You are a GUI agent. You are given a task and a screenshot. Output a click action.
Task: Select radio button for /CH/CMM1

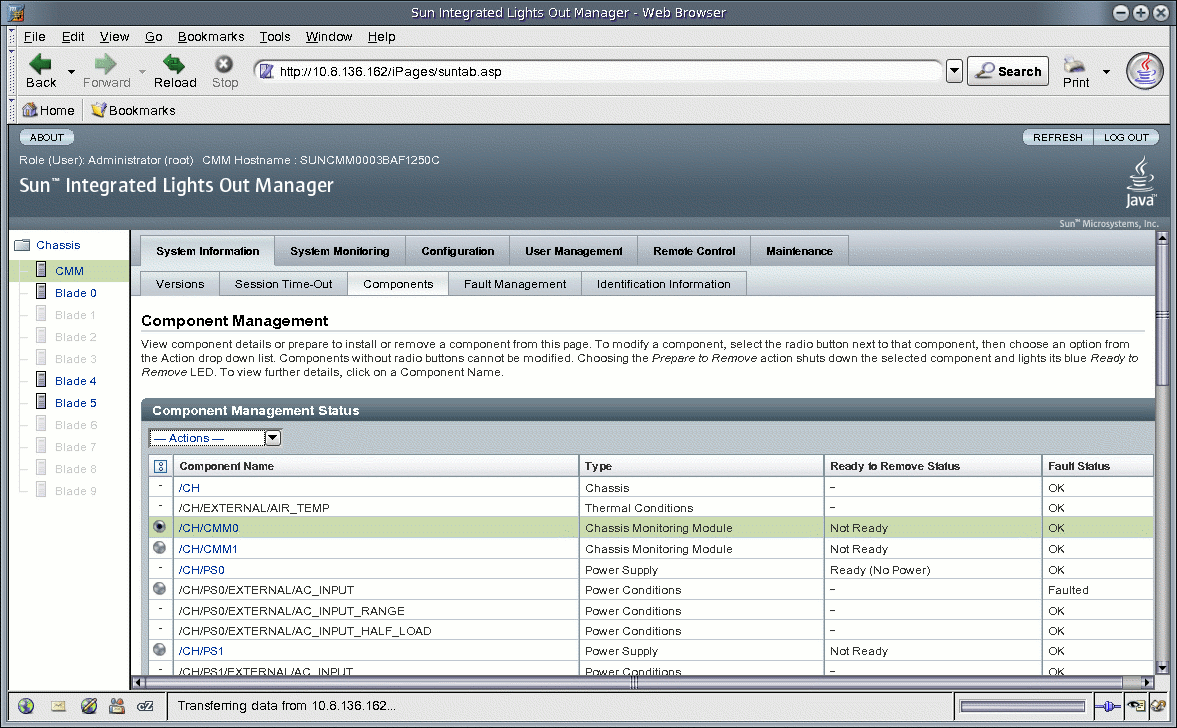tap(159, 548)
